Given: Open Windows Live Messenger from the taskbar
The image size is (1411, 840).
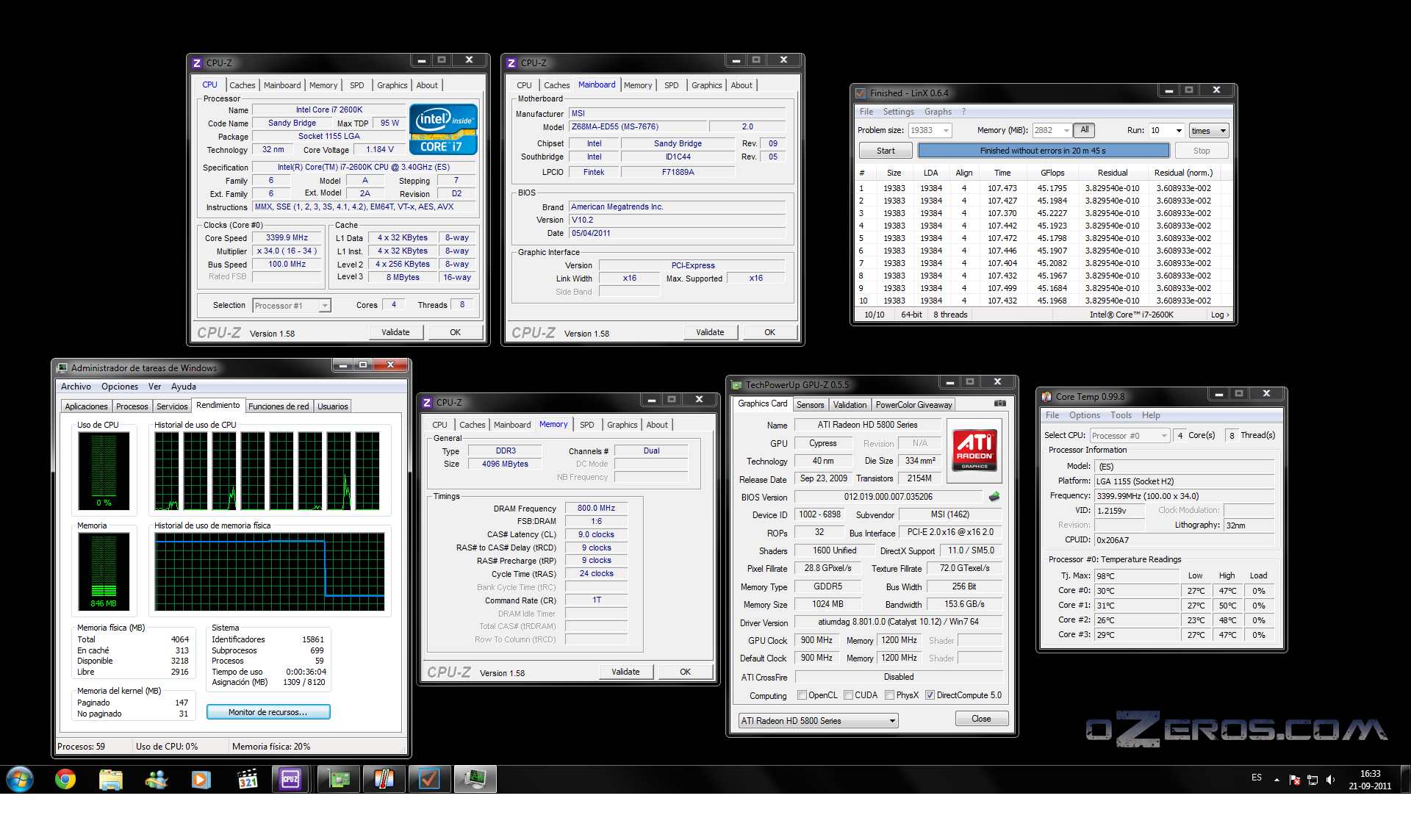Looking at the screenshot, I should [x=156, y=779].
